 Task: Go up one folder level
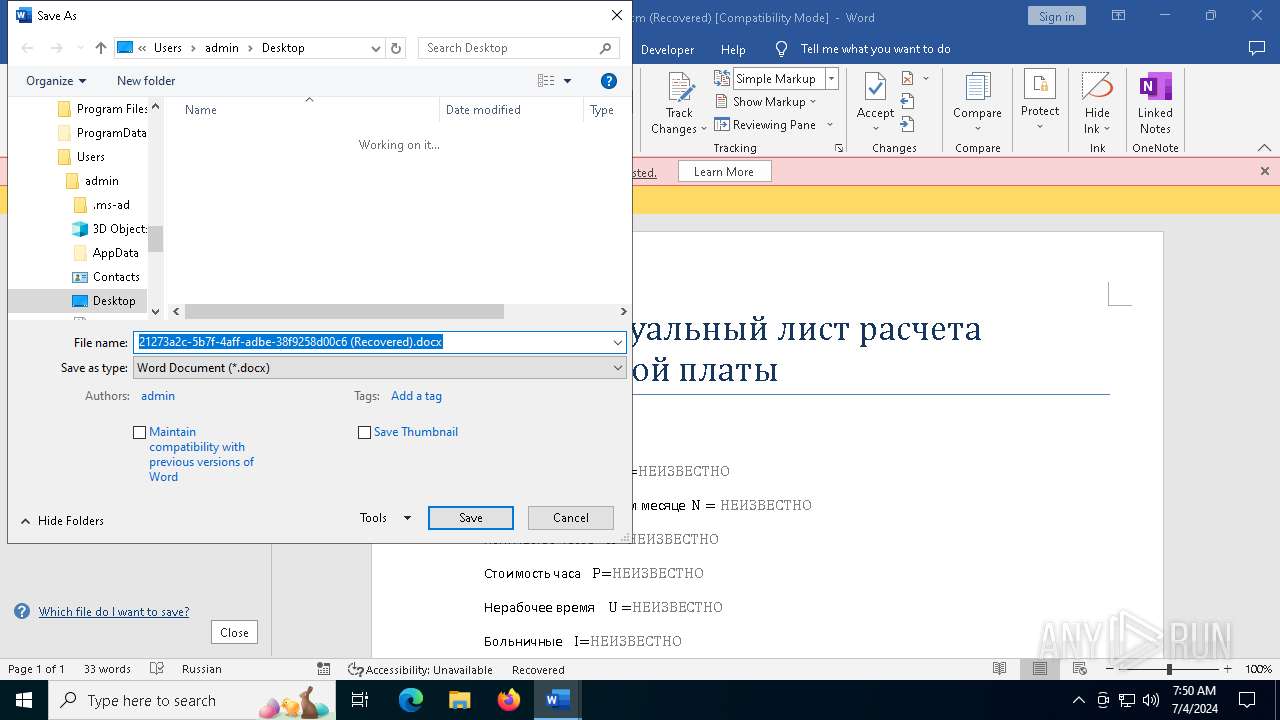click(x=101, y=48)
